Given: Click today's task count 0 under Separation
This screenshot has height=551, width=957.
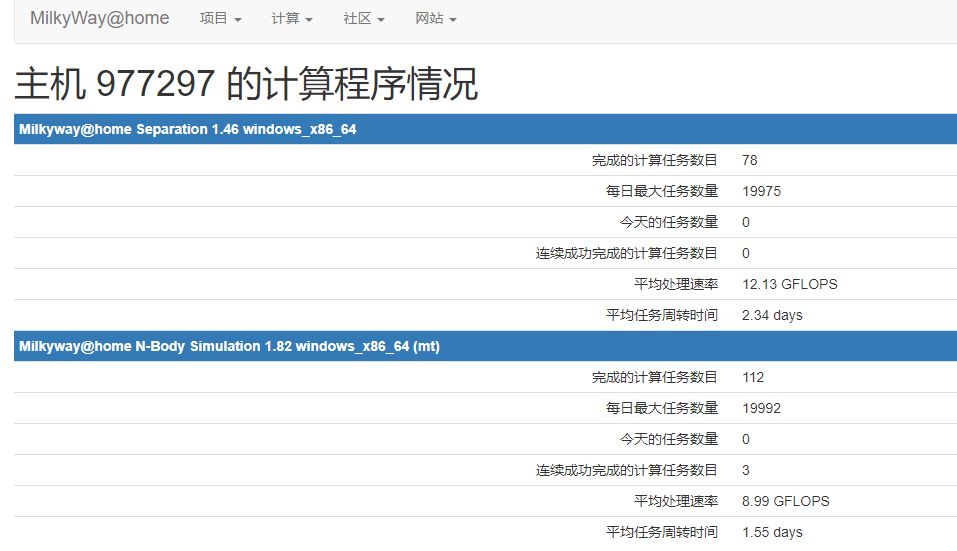Looking at the screenshot, I should click(x=746, y=223).
